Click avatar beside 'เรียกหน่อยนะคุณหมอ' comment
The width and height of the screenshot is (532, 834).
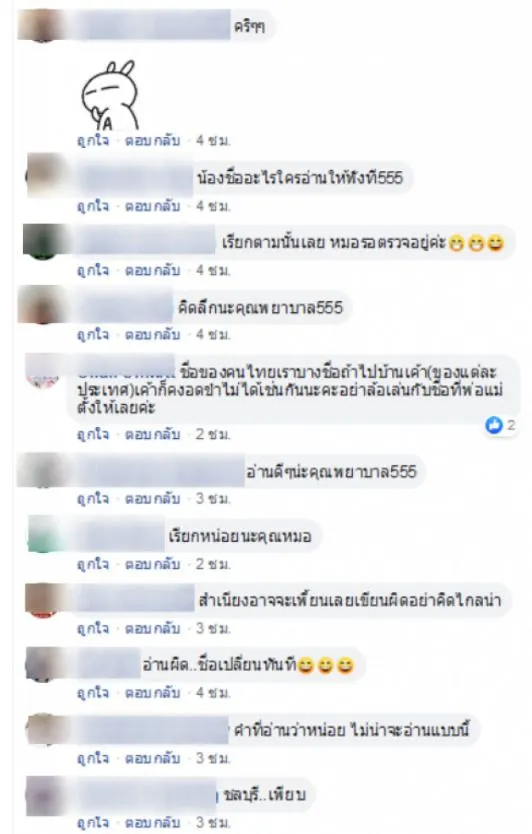click(x=47, y=534)
